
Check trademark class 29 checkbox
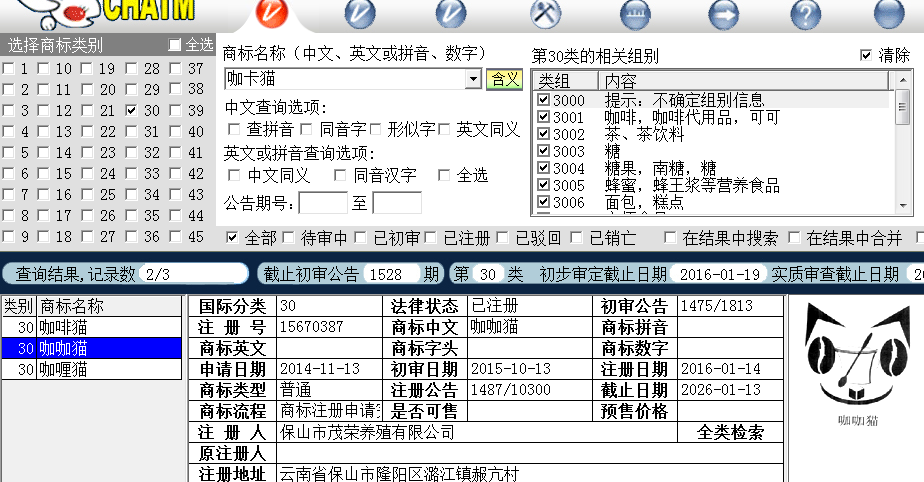(131, 89)
